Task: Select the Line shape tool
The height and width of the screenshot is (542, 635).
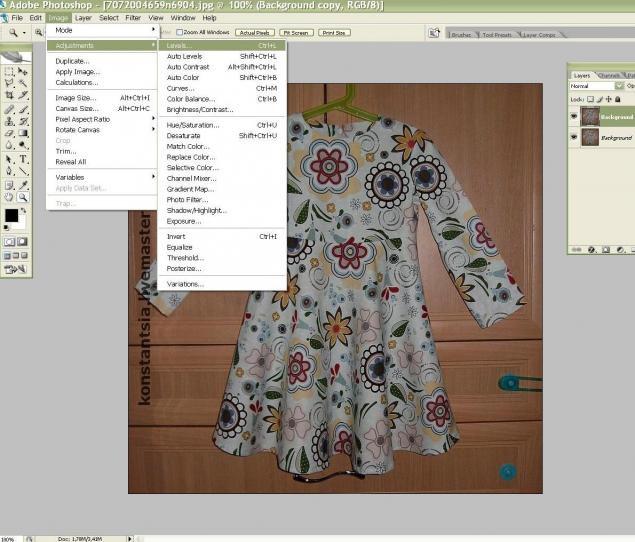Action: 23,171
